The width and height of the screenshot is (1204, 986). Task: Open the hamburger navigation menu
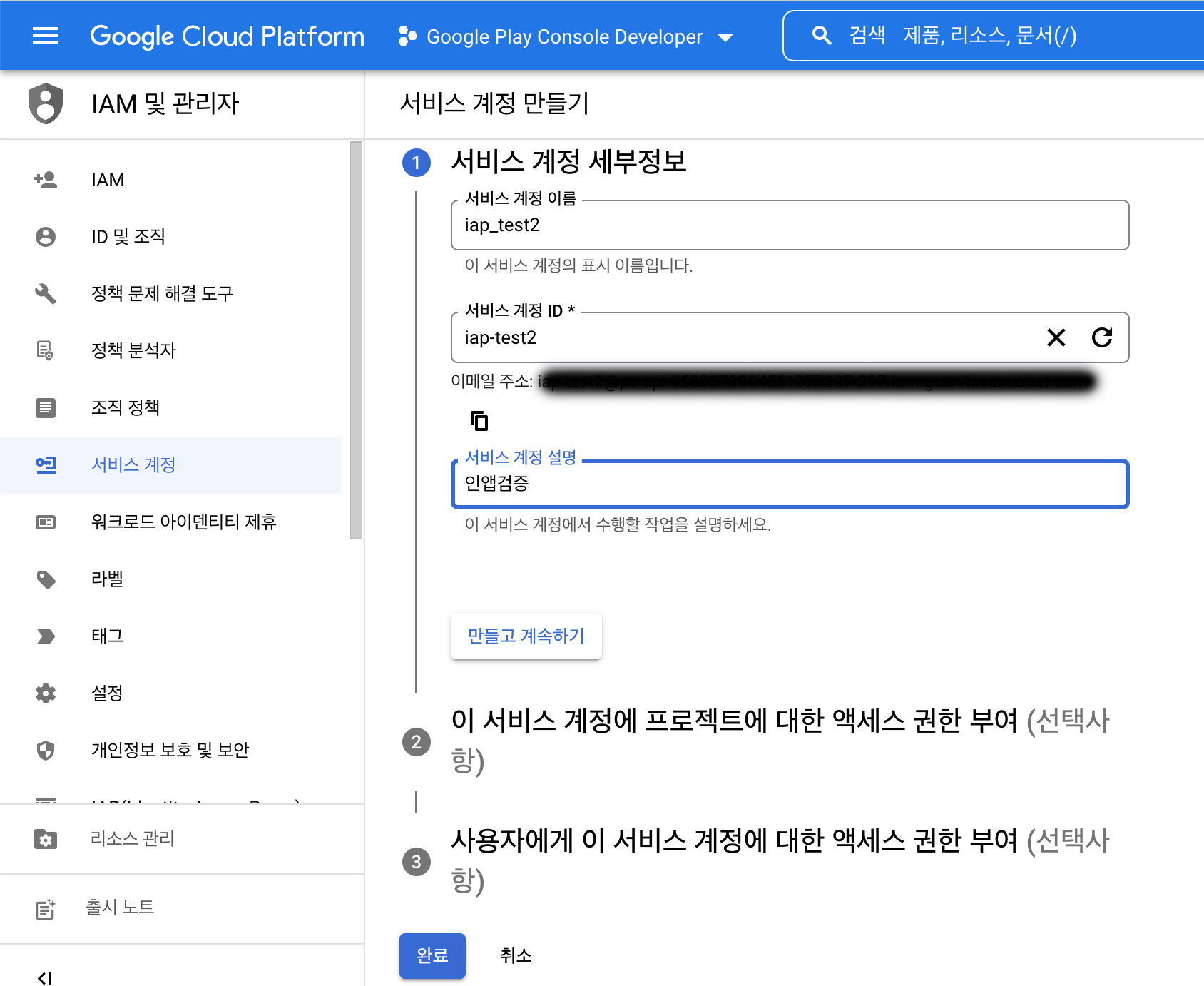click(x=46, y=36)
